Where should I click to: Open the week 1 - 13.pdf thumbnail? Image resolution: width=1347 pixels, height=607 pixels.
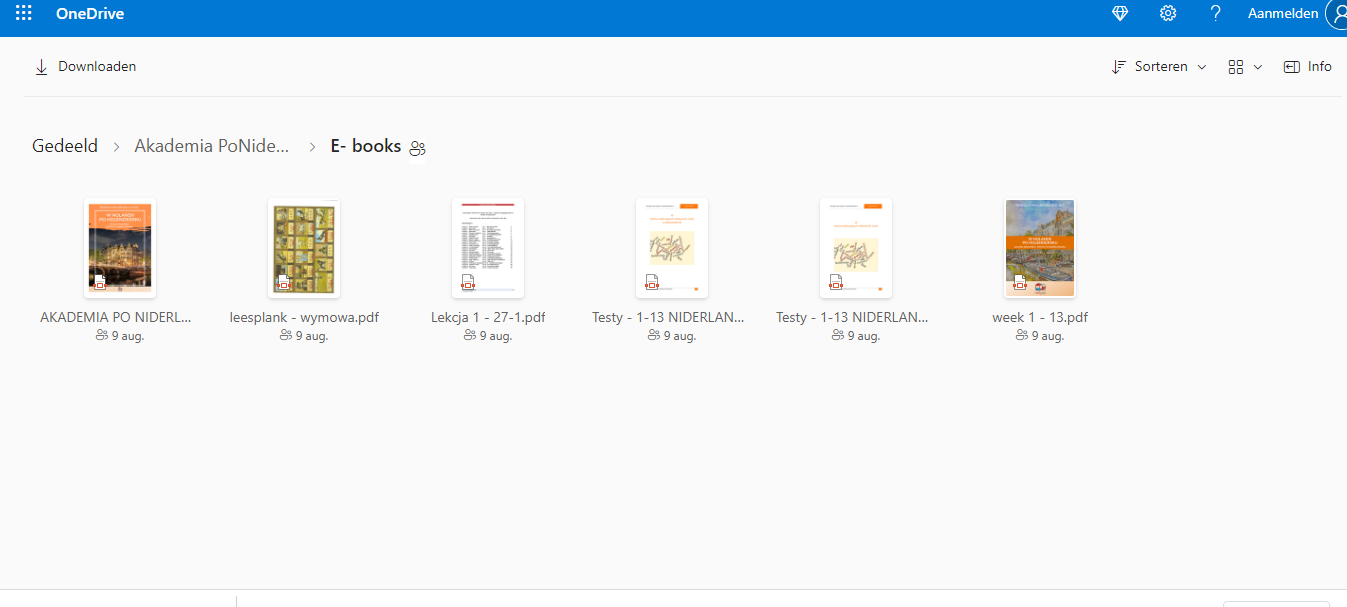coord(1040,248)
